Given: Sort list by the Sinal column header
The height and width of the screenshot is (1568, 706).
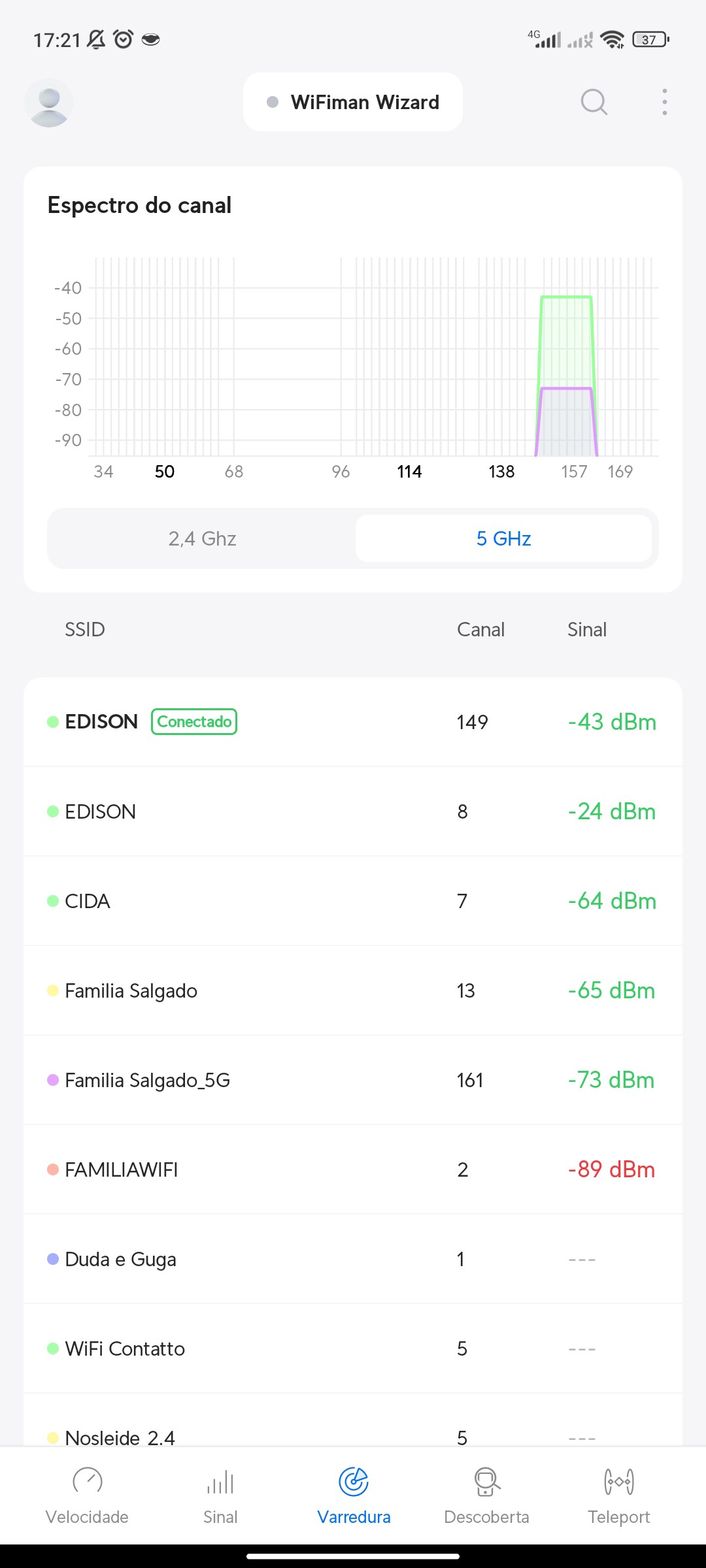Looking at the screenshot, I should click(586, 630).
